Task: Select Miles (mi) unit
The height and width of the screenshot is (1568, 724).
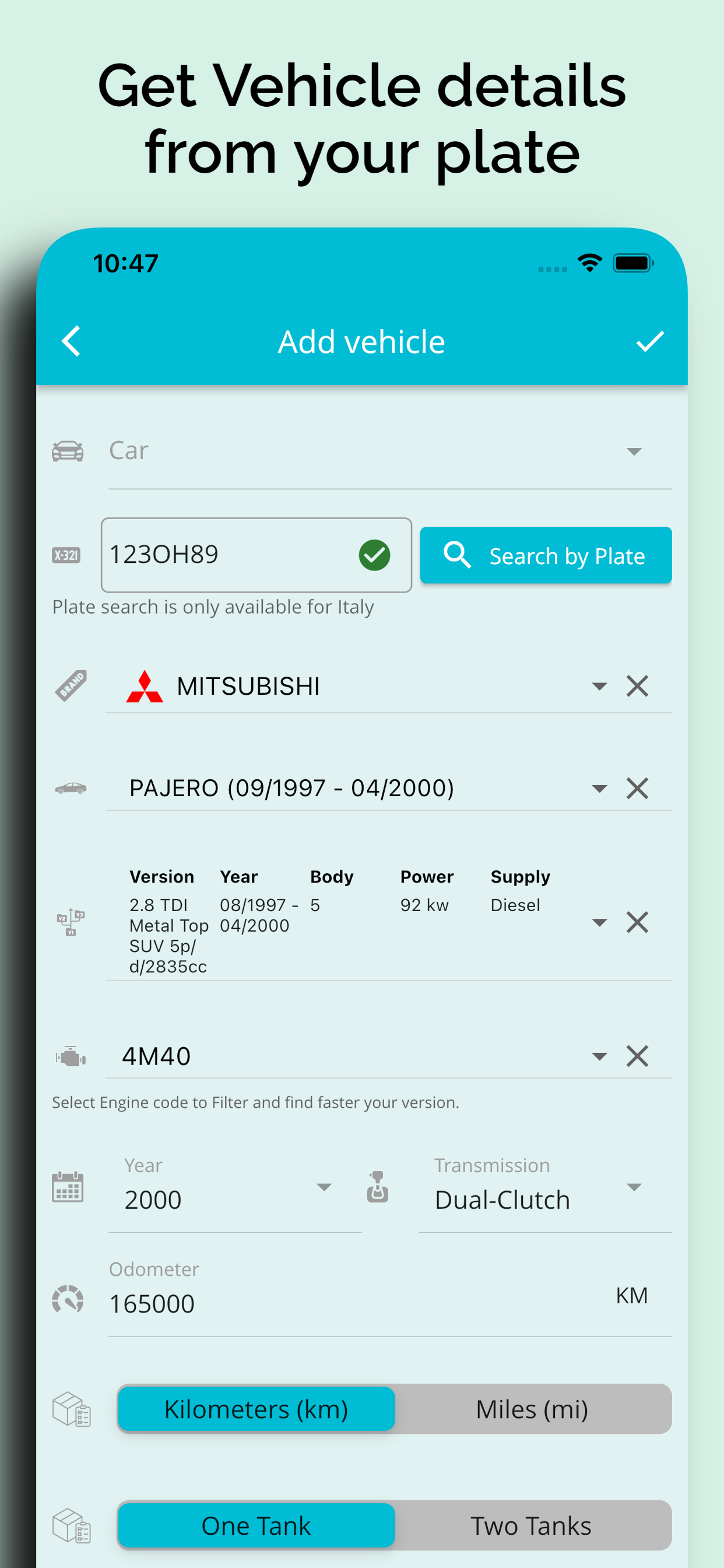Action: tap(532, 1409)
